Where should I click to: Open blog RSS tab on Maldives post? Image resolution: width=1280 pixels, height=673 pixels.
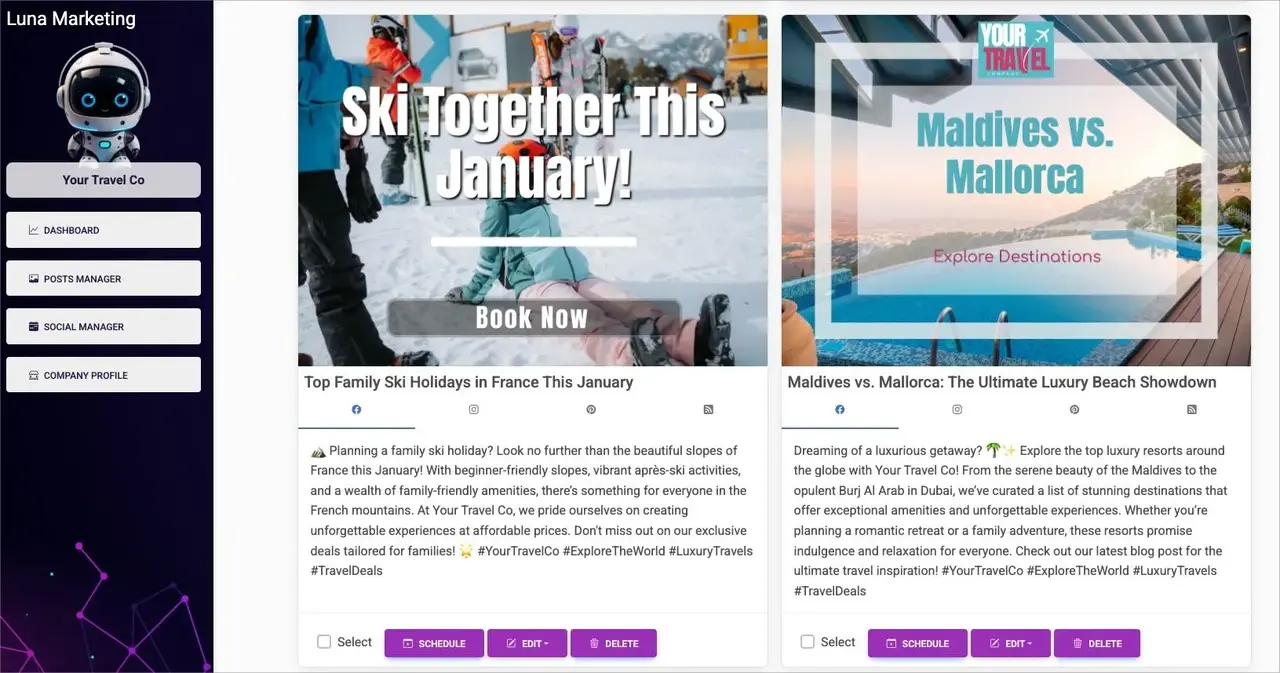(1191, 410)
